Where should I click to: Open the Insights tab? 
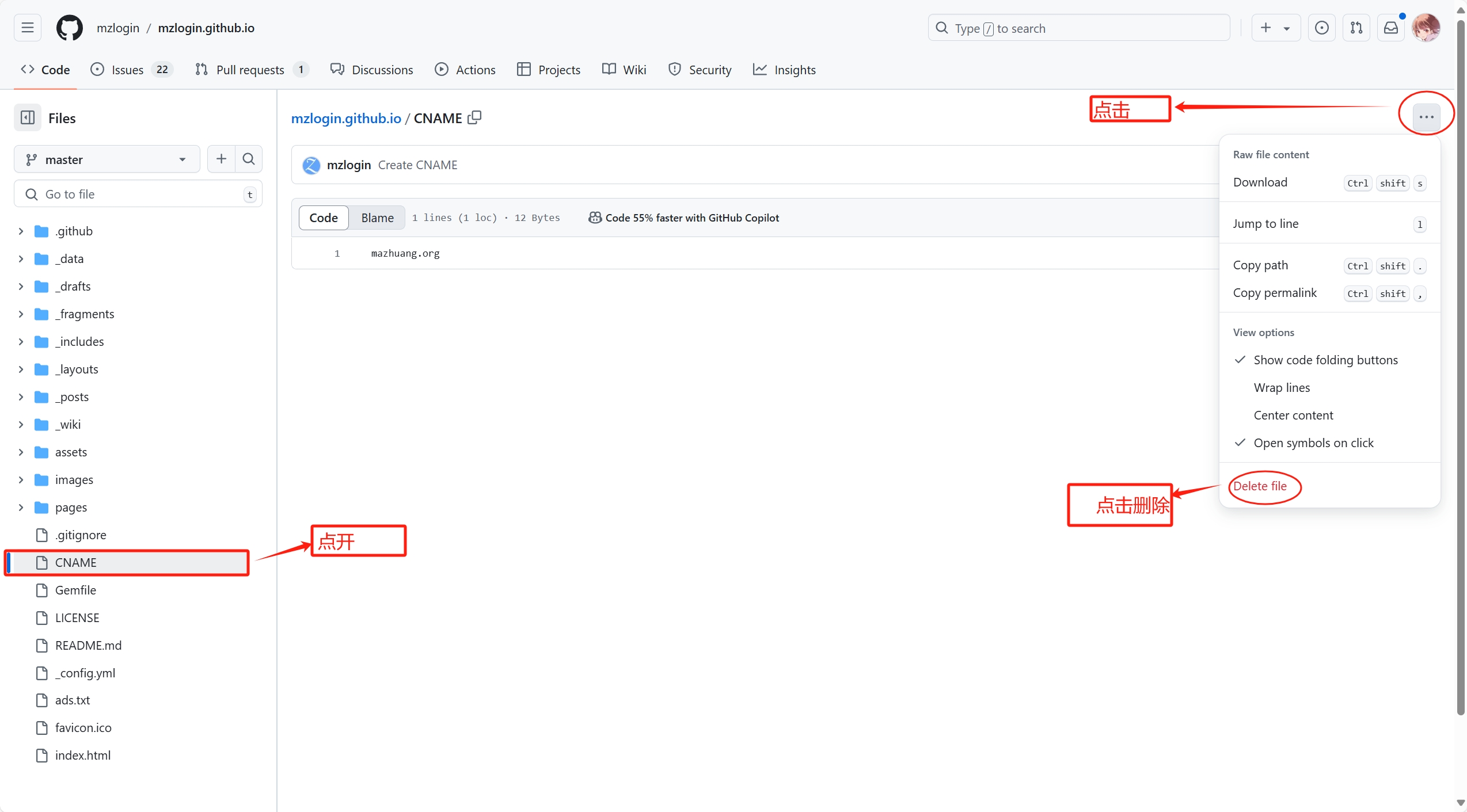pyautogui.click(x=784, y=70)
